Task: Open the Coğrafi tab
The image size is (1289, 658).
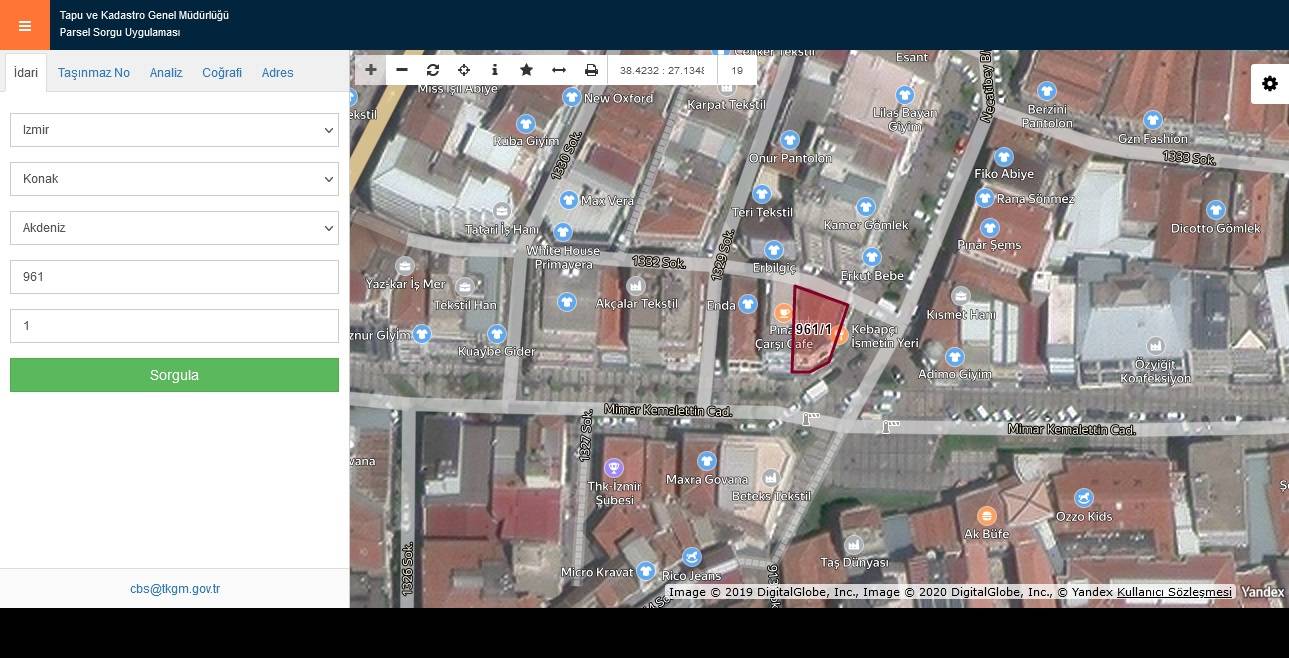Action: 222,73
